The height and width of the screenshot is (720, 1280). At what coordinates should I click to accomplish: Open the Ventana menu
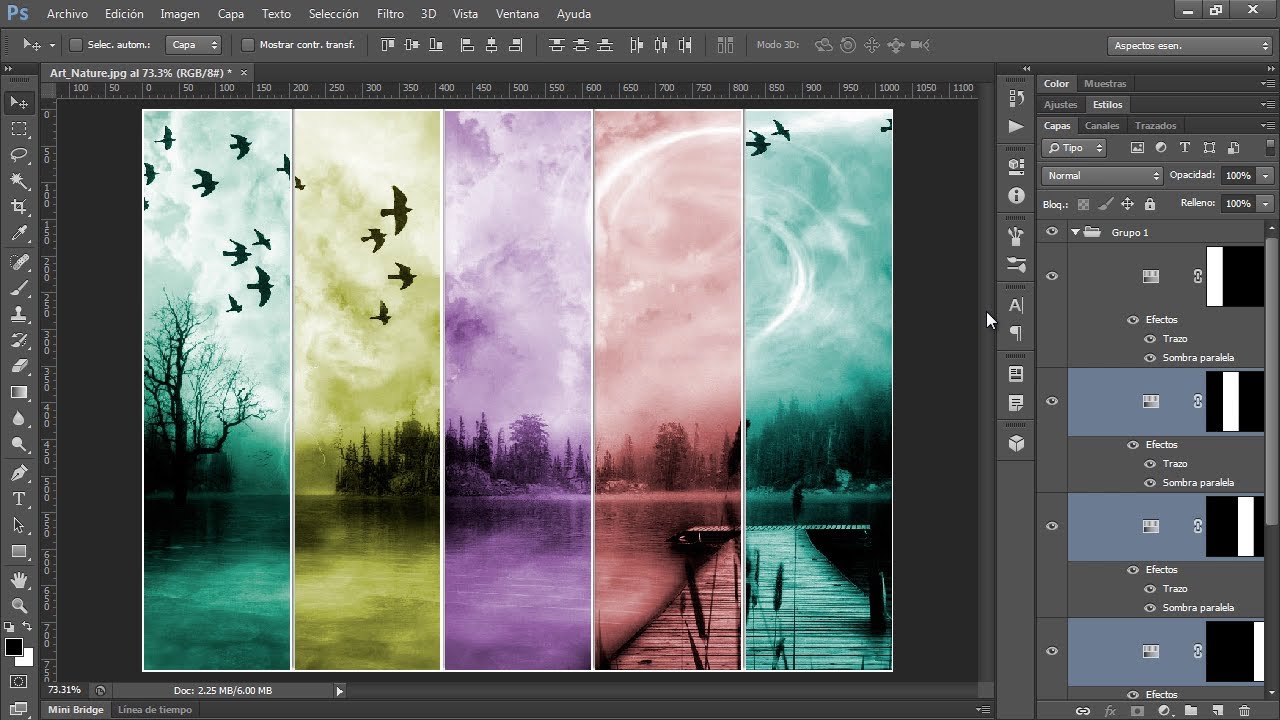click(x=517, y=14)
